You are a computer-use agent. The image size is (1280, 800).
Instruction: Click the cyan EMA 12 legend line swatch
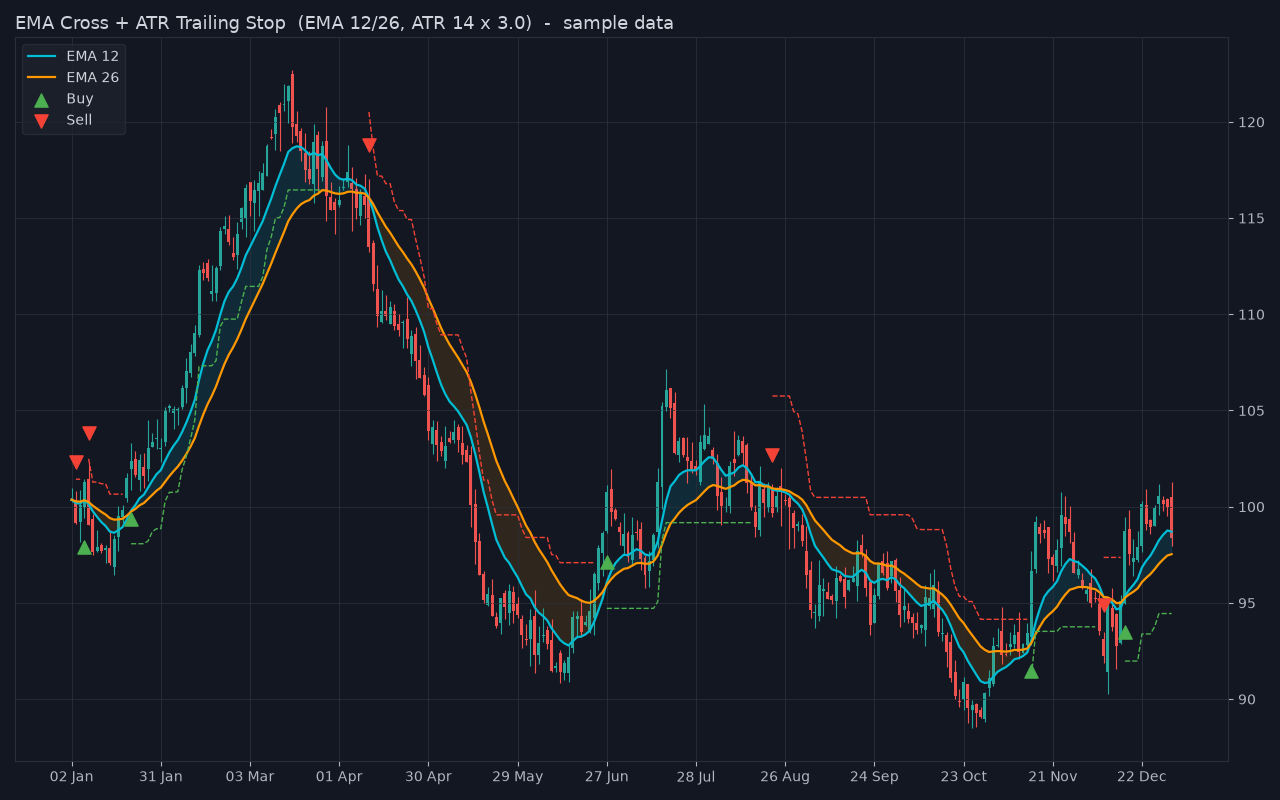[x=41, y=57]
